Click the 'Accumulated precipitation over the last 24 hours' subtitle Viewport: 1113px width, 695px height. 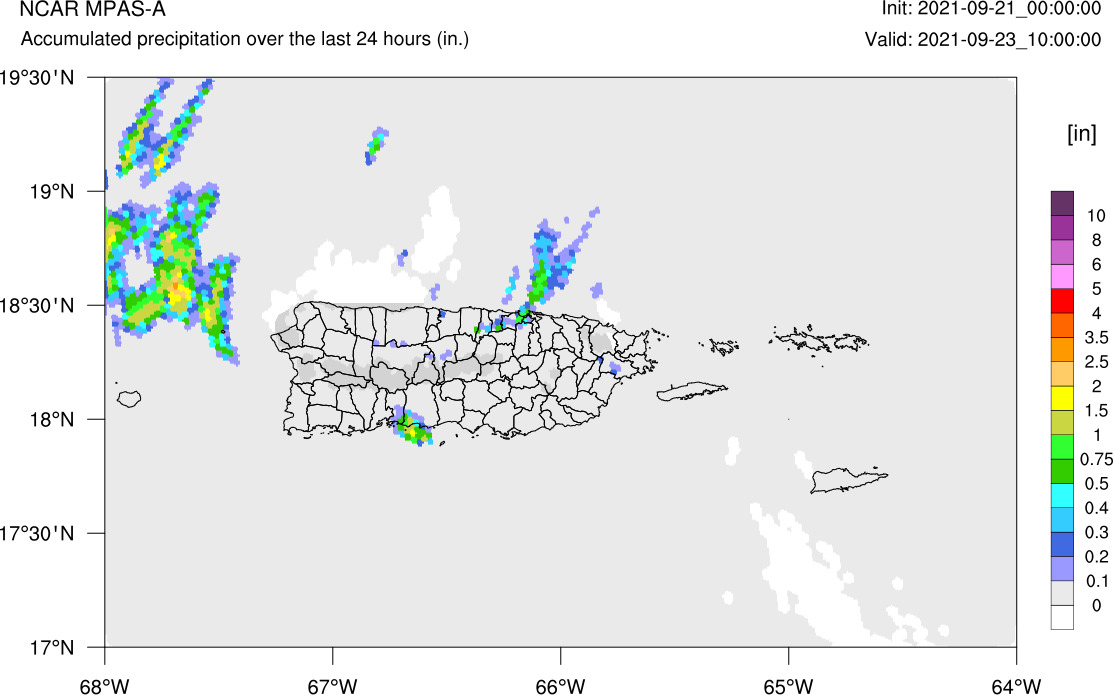click(x=245, y=38)
